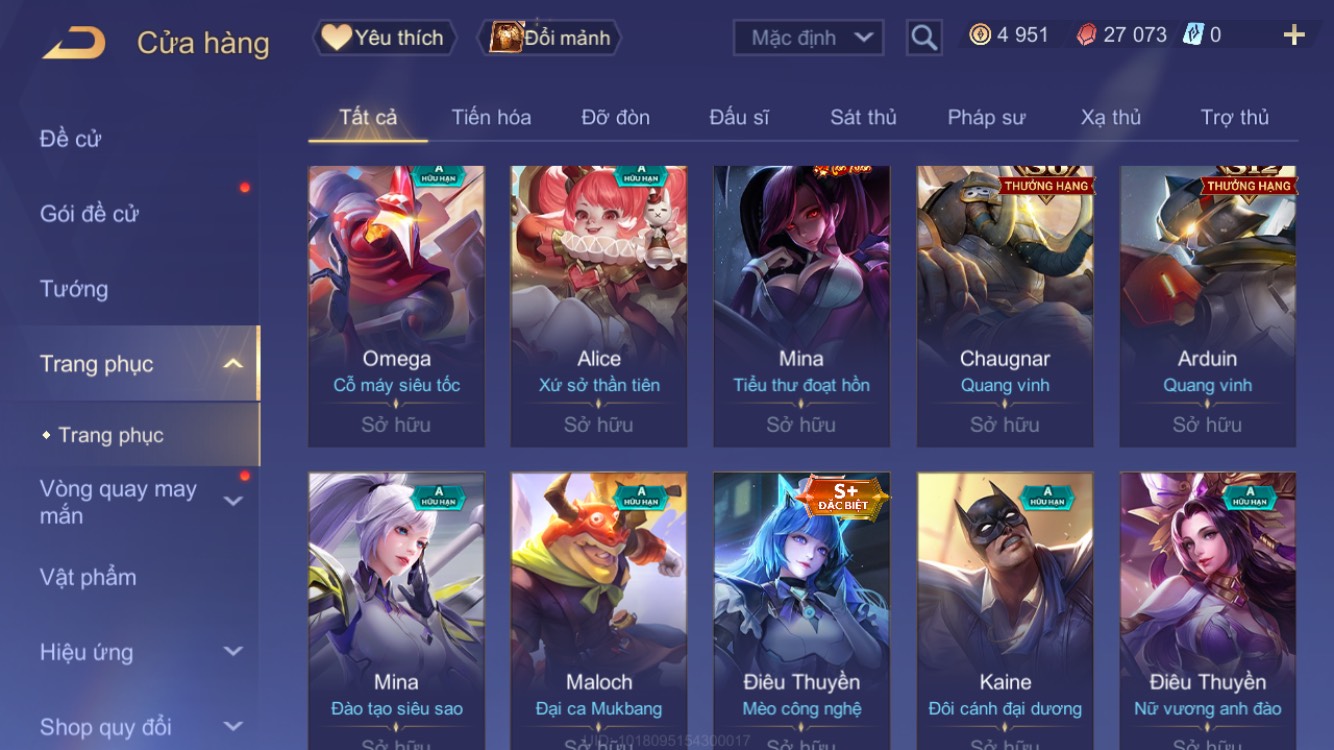Tap the plus icon to add currency
Image resolution: width=1334 pixels, height=750 pixels.
[x=1294, y=35]
